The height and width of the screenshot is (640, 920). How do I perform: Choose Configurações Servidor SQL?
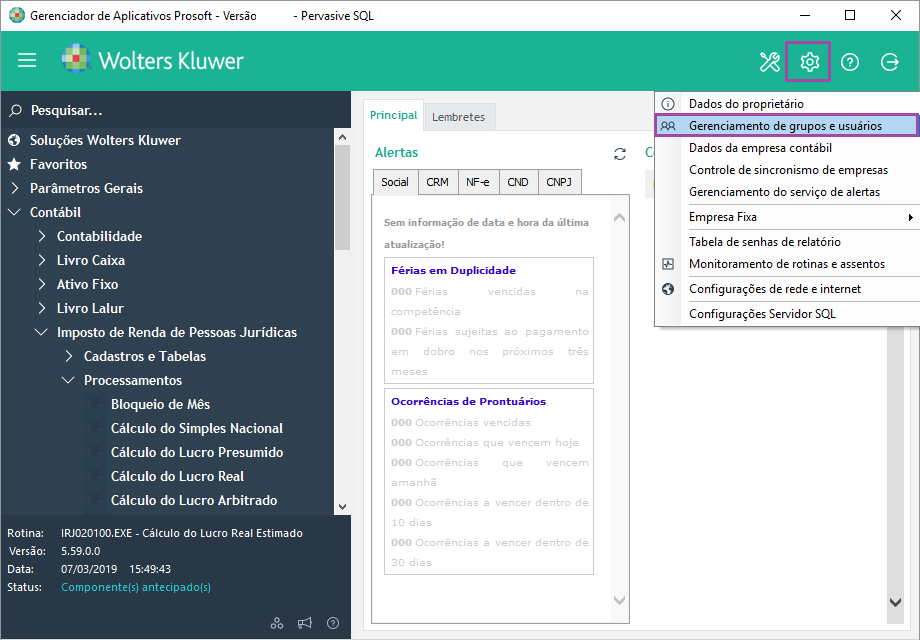787,314
